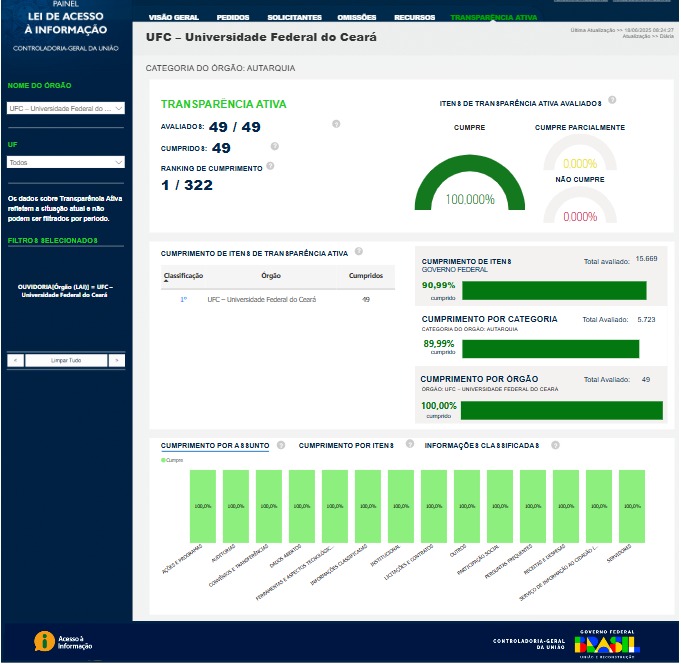This screenshot has height=665, width=681.
Task: Click the Cumprimento por Órgão 100,00% bar
Action: coord(562,410)
